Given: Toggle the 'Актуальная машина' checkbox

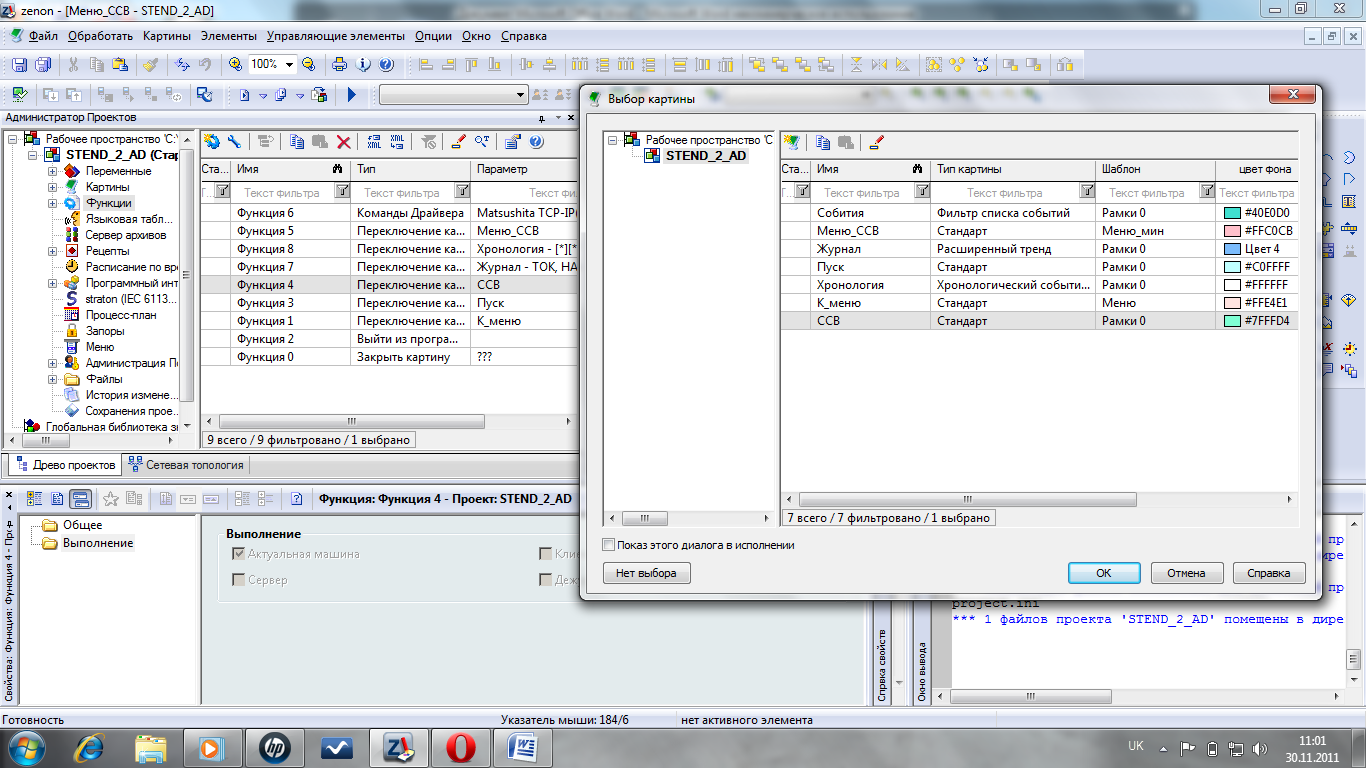Looking at the screenshot, I should [x=238, y=553].
